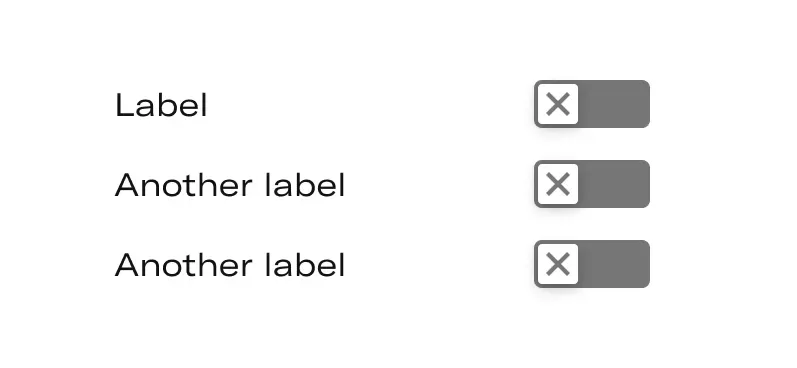Click the last row's "Another label" text
The image size is (797, 368).
[x=230, y=264]
